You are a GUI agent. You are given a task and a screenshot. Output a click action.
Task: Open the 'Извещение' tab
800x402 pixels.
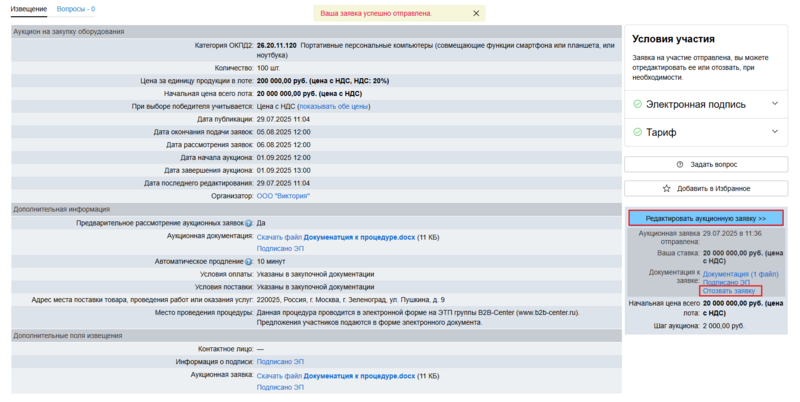tap(29, 9)
